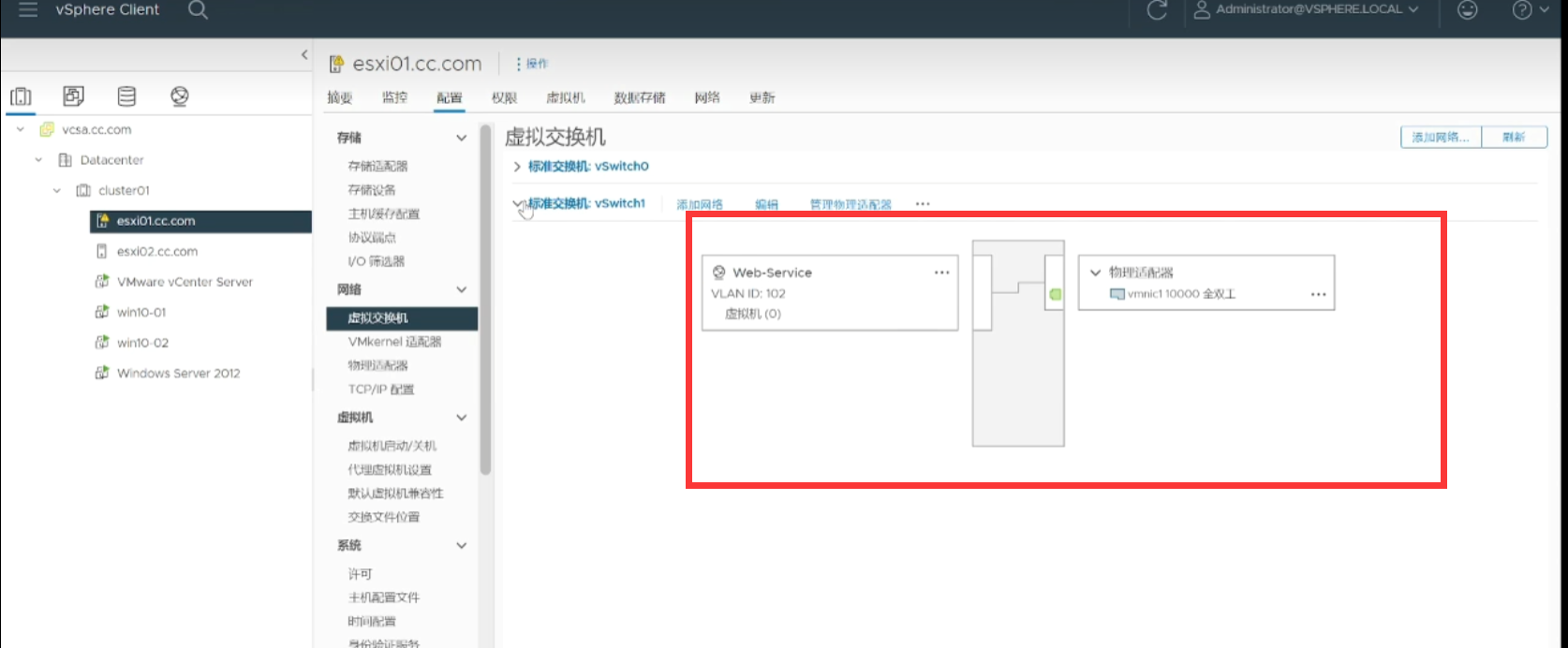Select Datacenter in inventory tree

(x=111, y=160)
